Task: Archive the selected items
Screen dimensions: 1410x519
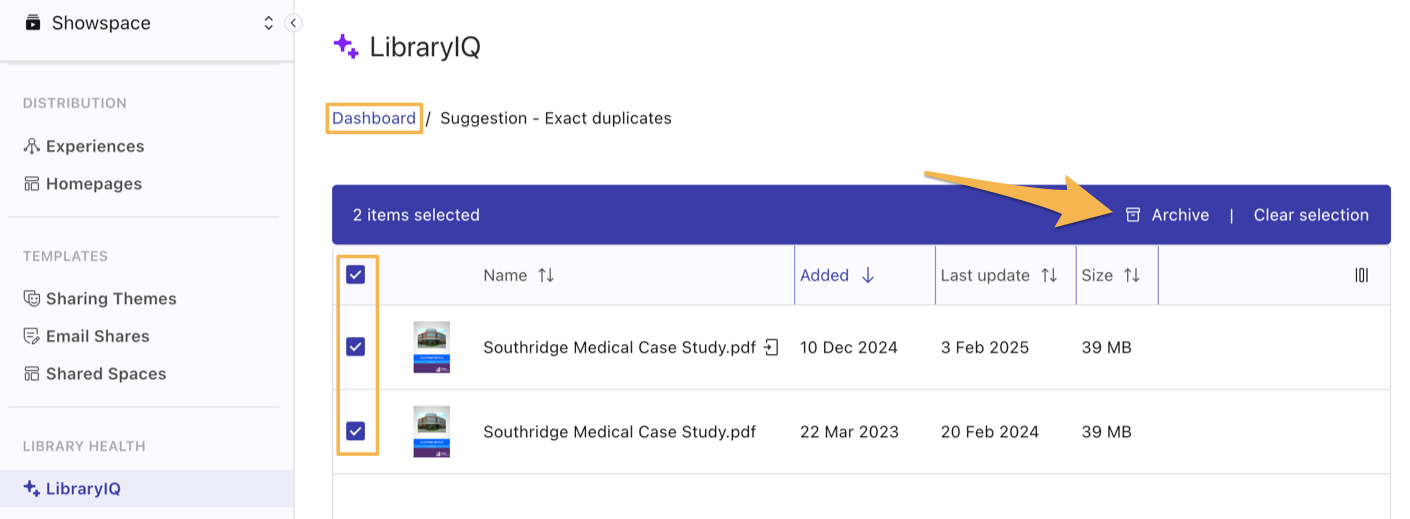Action: 1167,215
